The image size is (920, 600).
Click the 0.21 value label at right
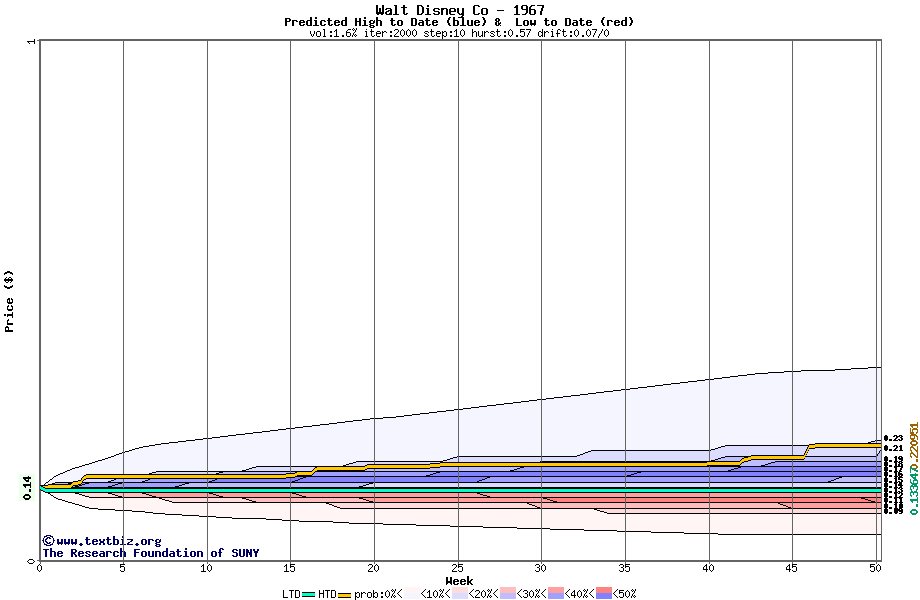[893, 448]
